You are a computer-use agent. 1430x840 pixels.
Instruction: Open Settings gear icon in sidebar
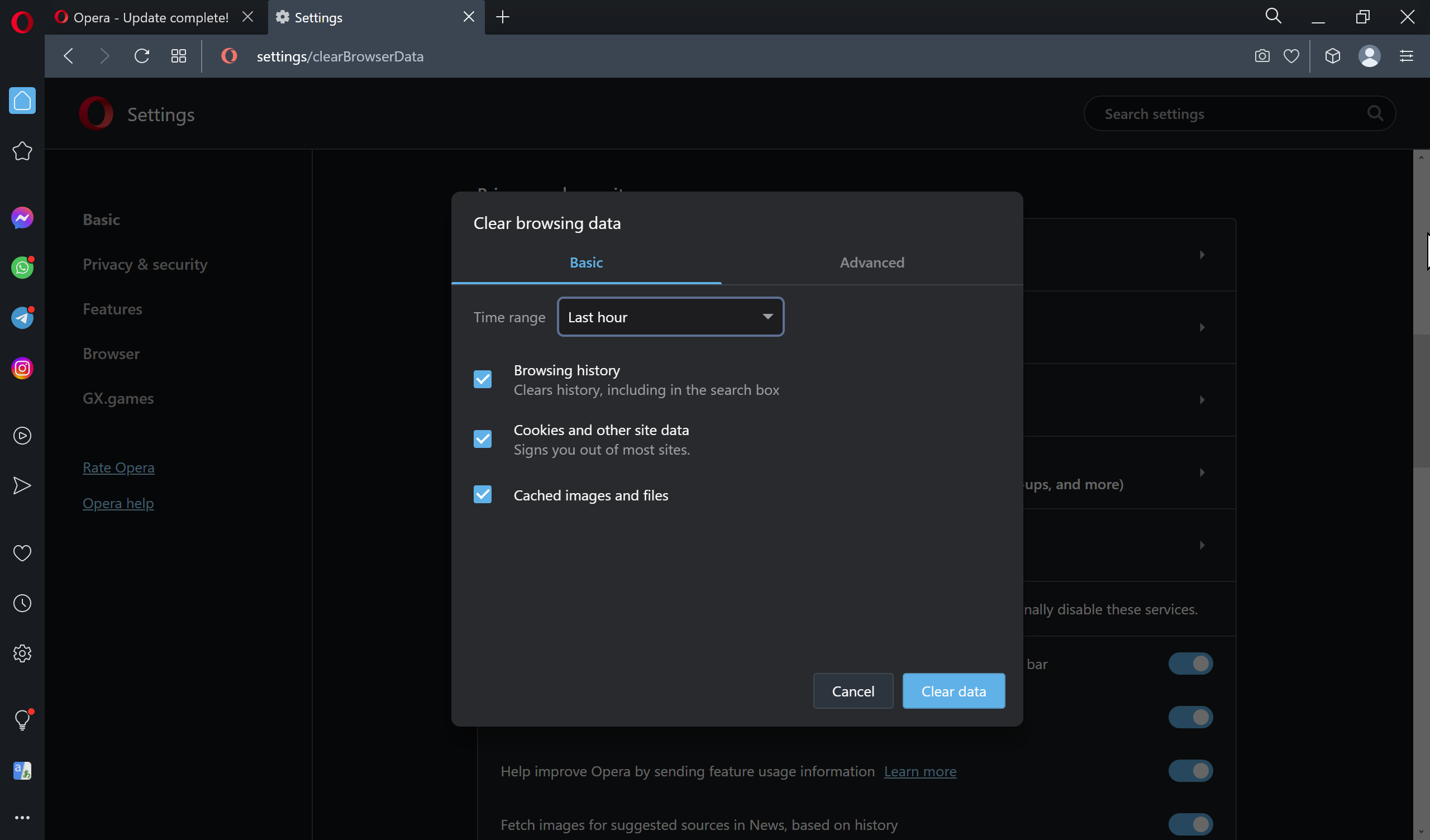(22, 653)
